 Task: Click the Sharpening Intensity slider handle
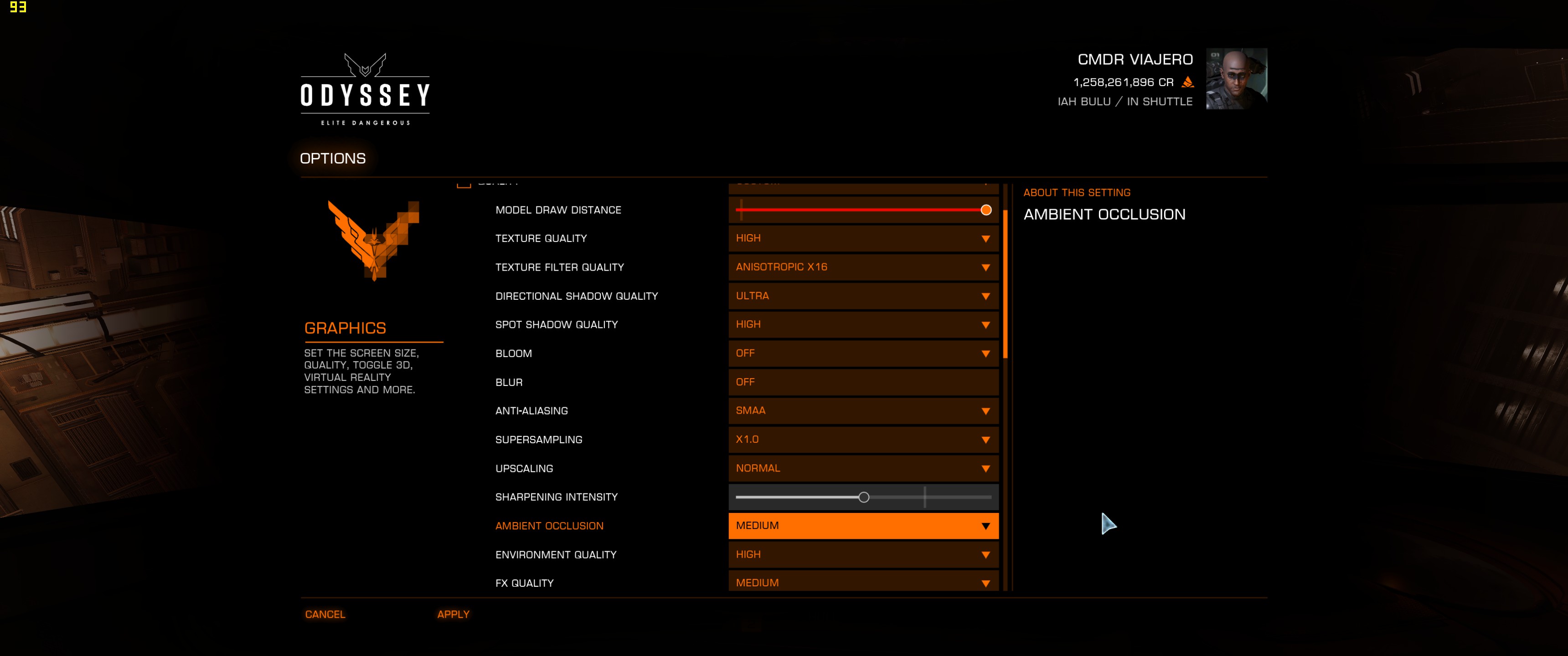point(863,497)
